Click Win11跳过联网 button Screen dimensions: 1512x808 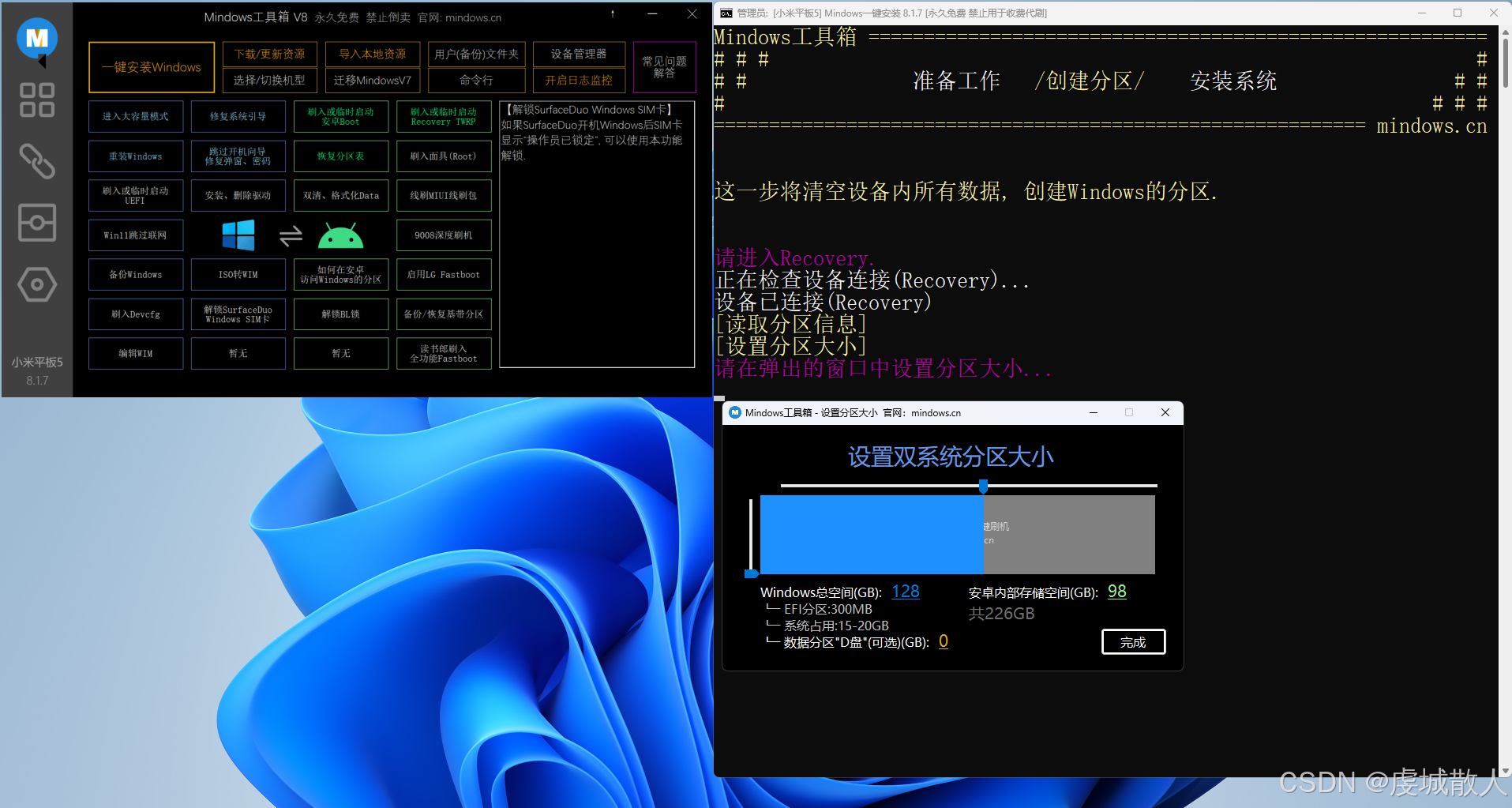click(x=136, y=235)
